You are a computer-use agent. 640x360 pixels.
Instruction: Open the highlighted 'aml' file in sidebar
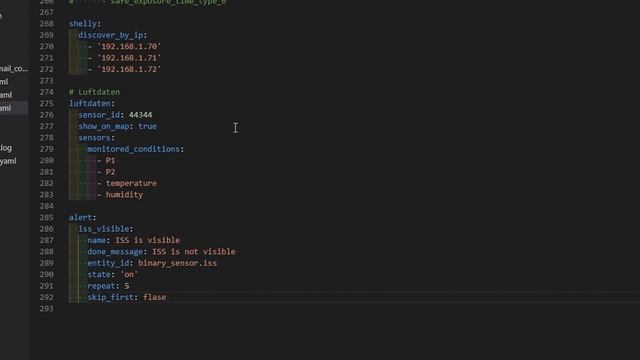14,108
